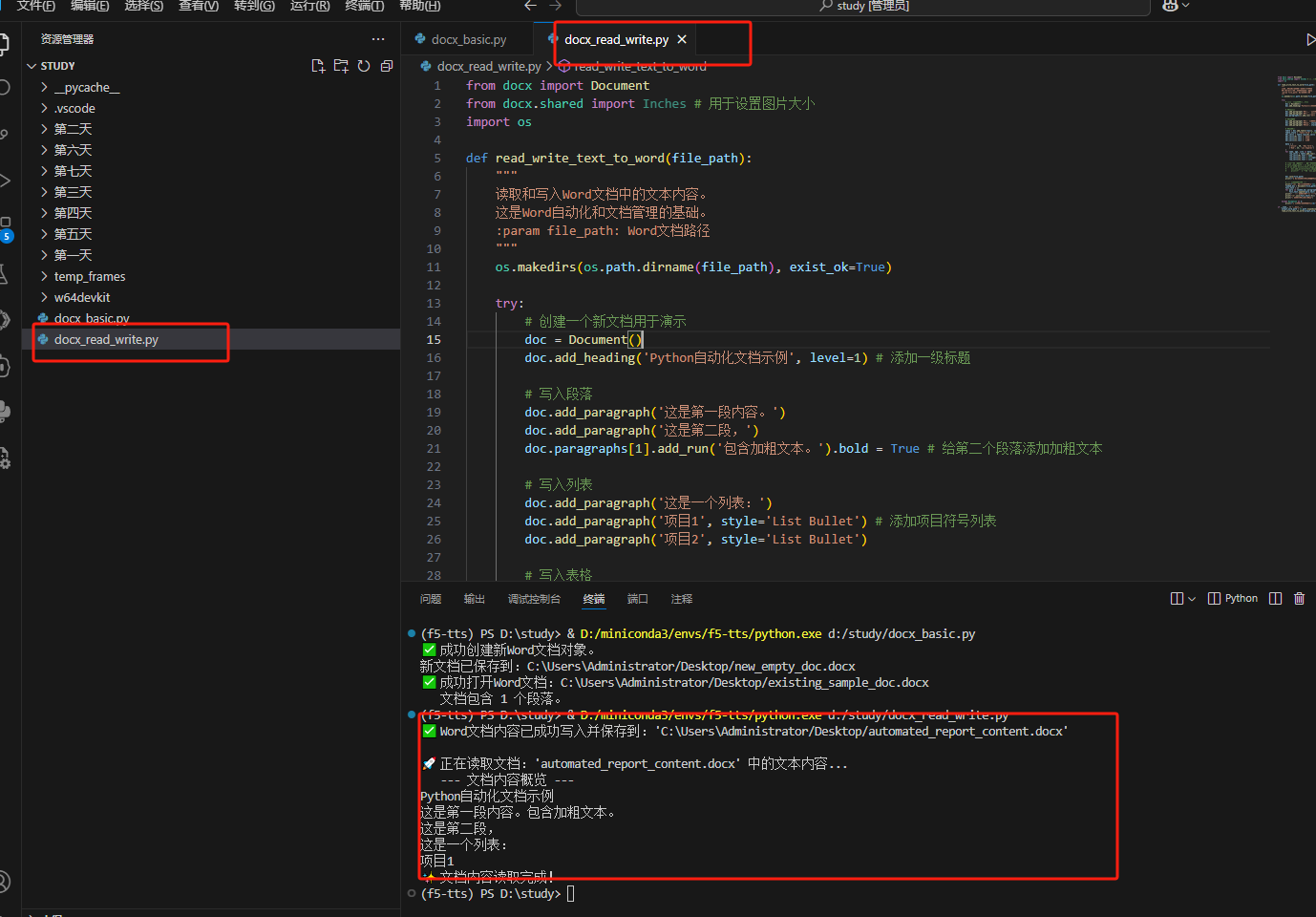Click the automated_report_content.docx path in terminal
The height and width of the screenshot is (917, 1316).
coord(861,731)
